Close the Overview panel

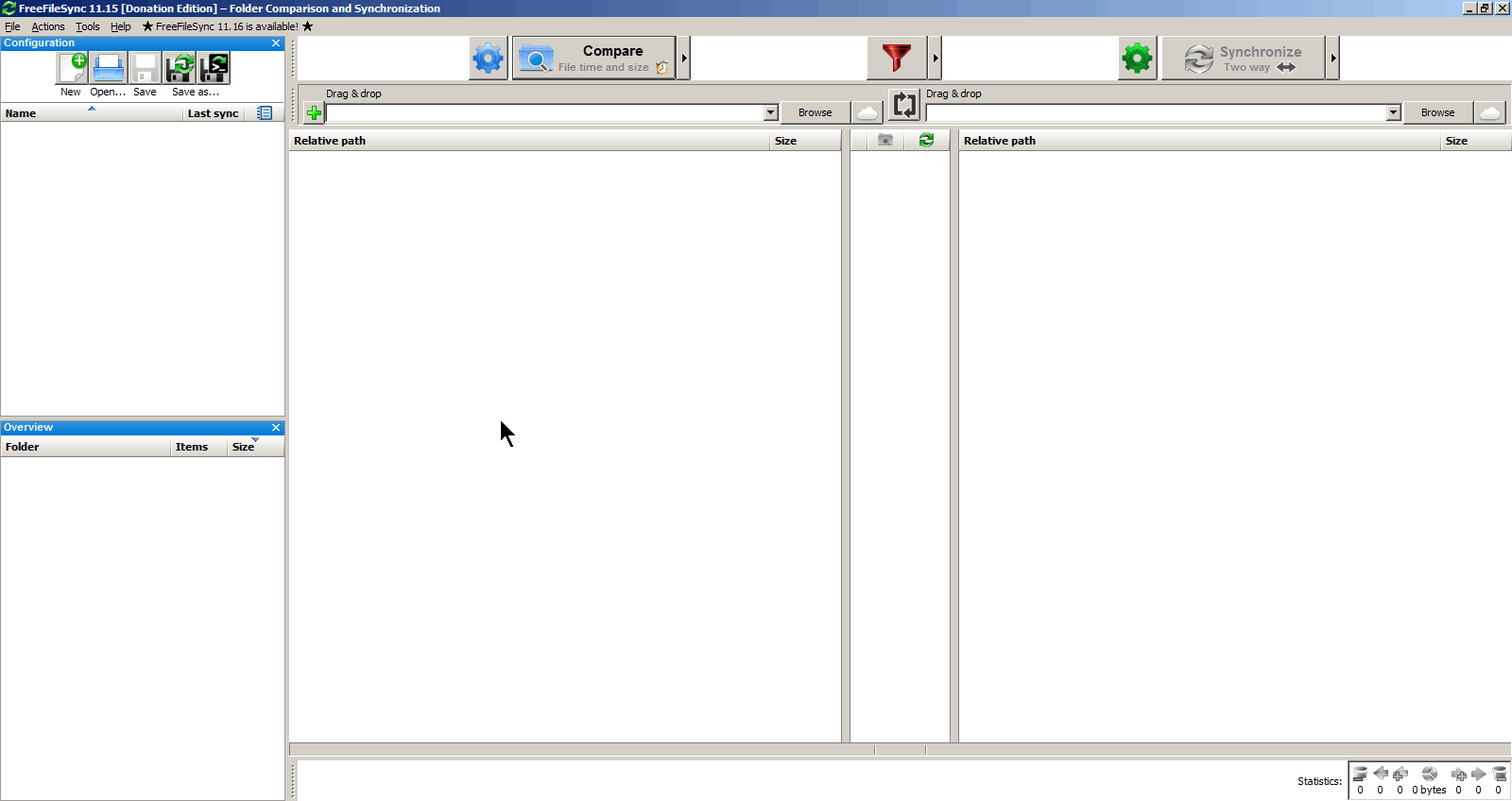276,428
